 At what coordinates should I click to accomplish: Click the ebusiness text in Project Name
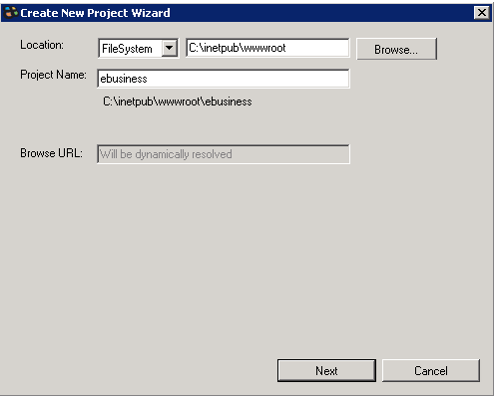tap(124, 79)
